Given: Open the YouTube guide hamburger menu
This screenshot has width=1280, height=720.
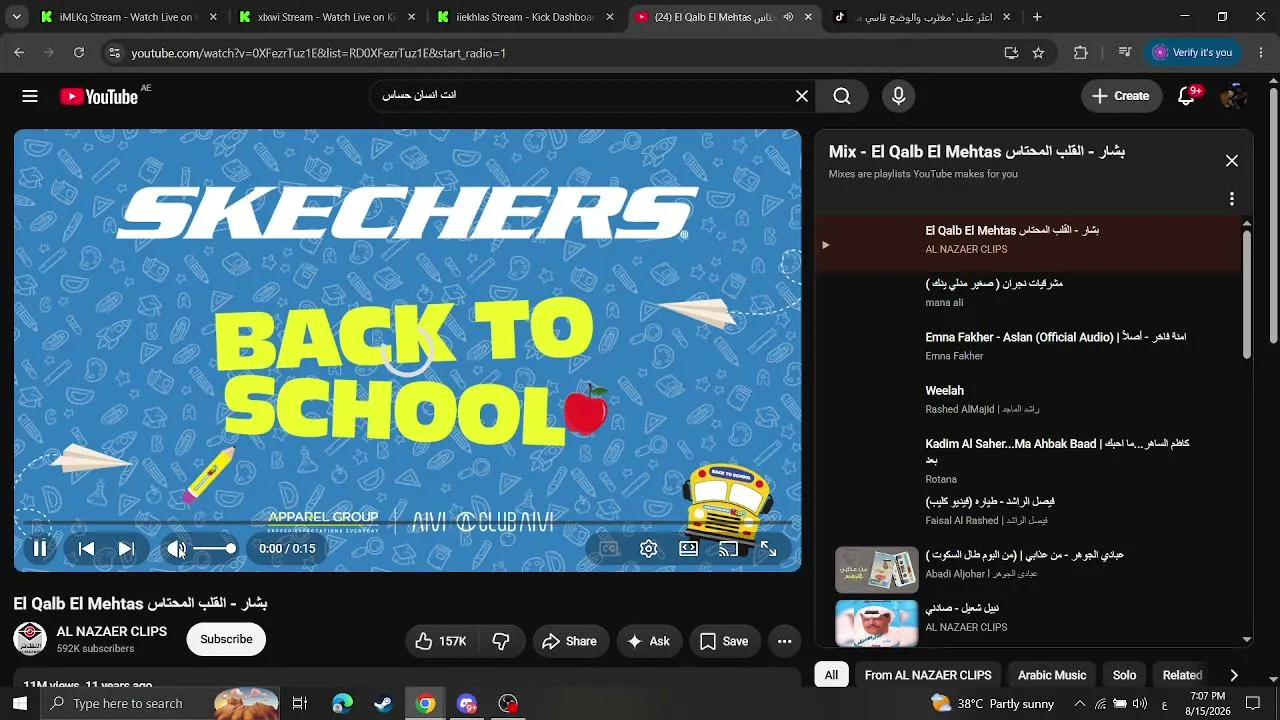Looking at the screenshot, I should 30,96.
